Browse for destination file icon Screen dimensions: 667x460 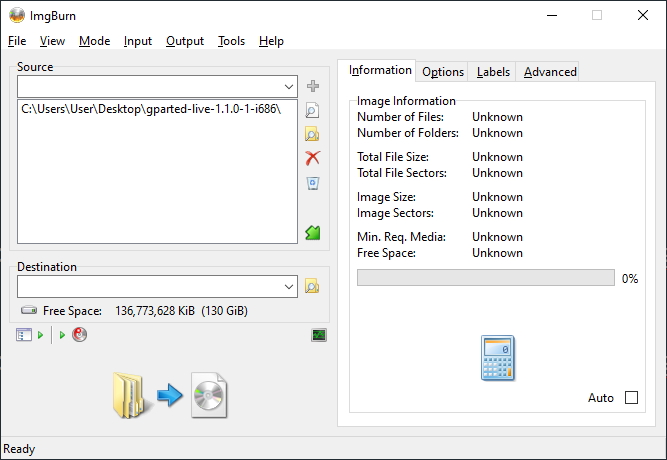coord(312,286)
